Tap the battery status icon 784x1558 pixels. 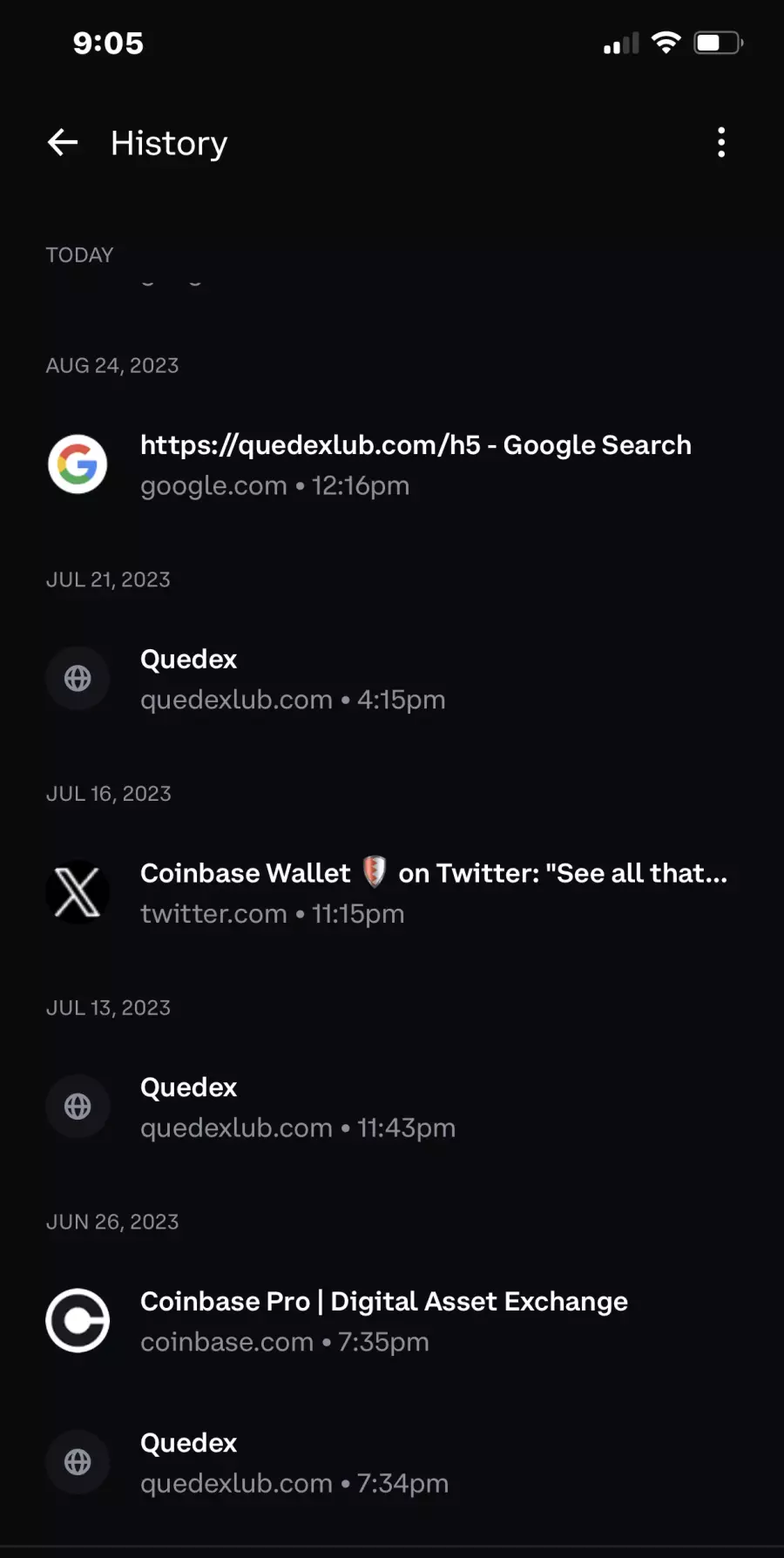click(718, 43)
